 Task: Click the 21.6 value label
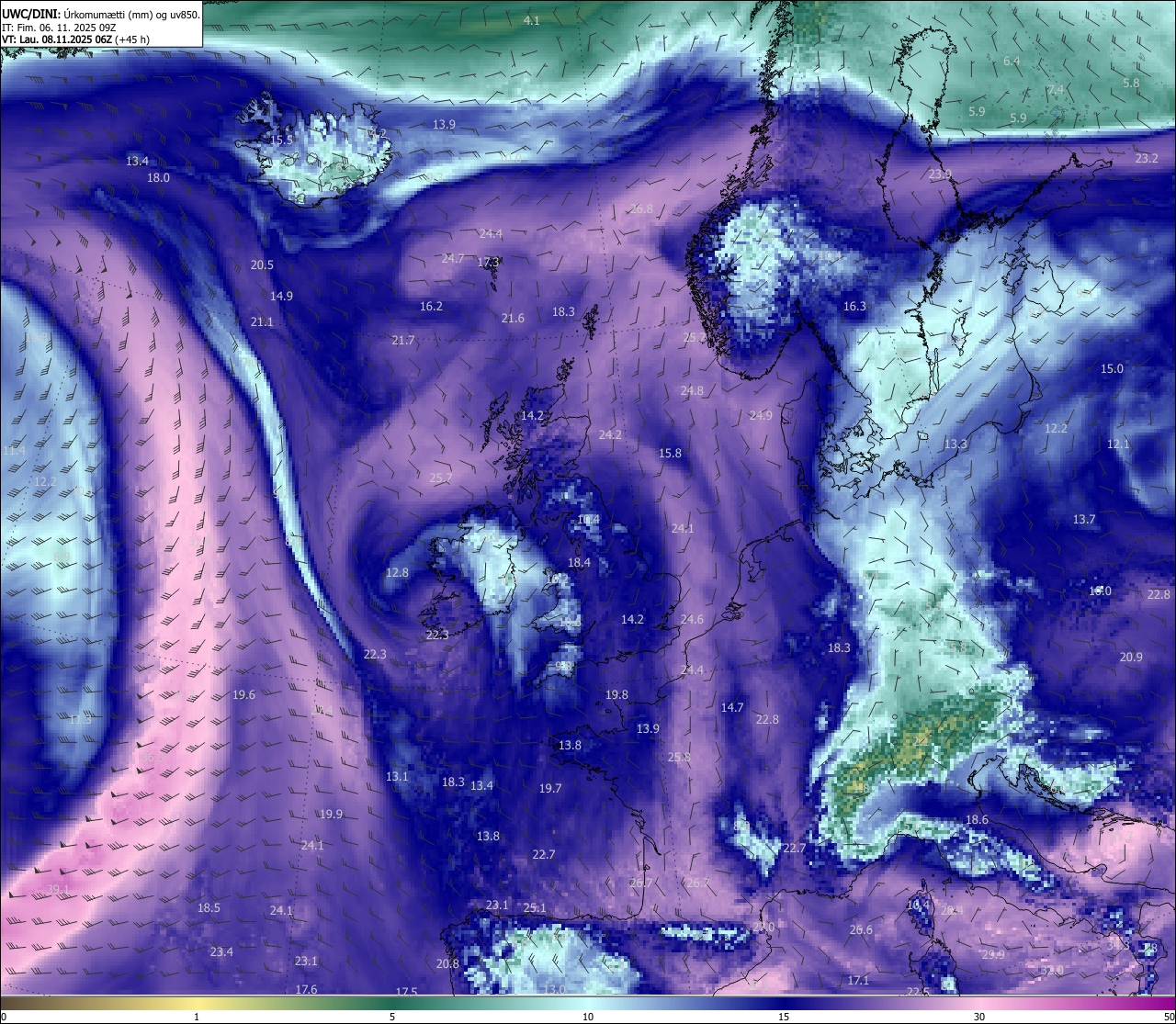(513, 318)
